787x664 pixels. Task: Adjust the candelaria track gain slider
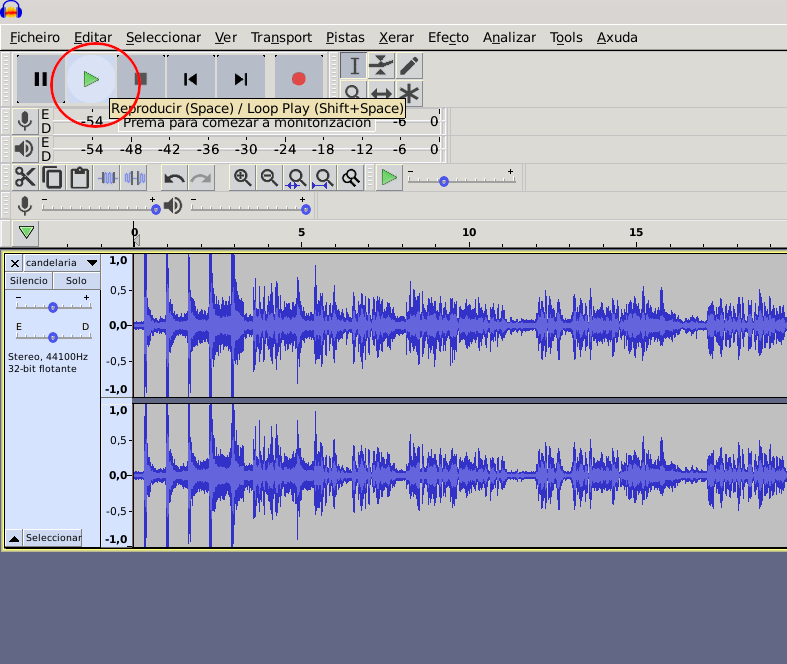coord(53,307)
